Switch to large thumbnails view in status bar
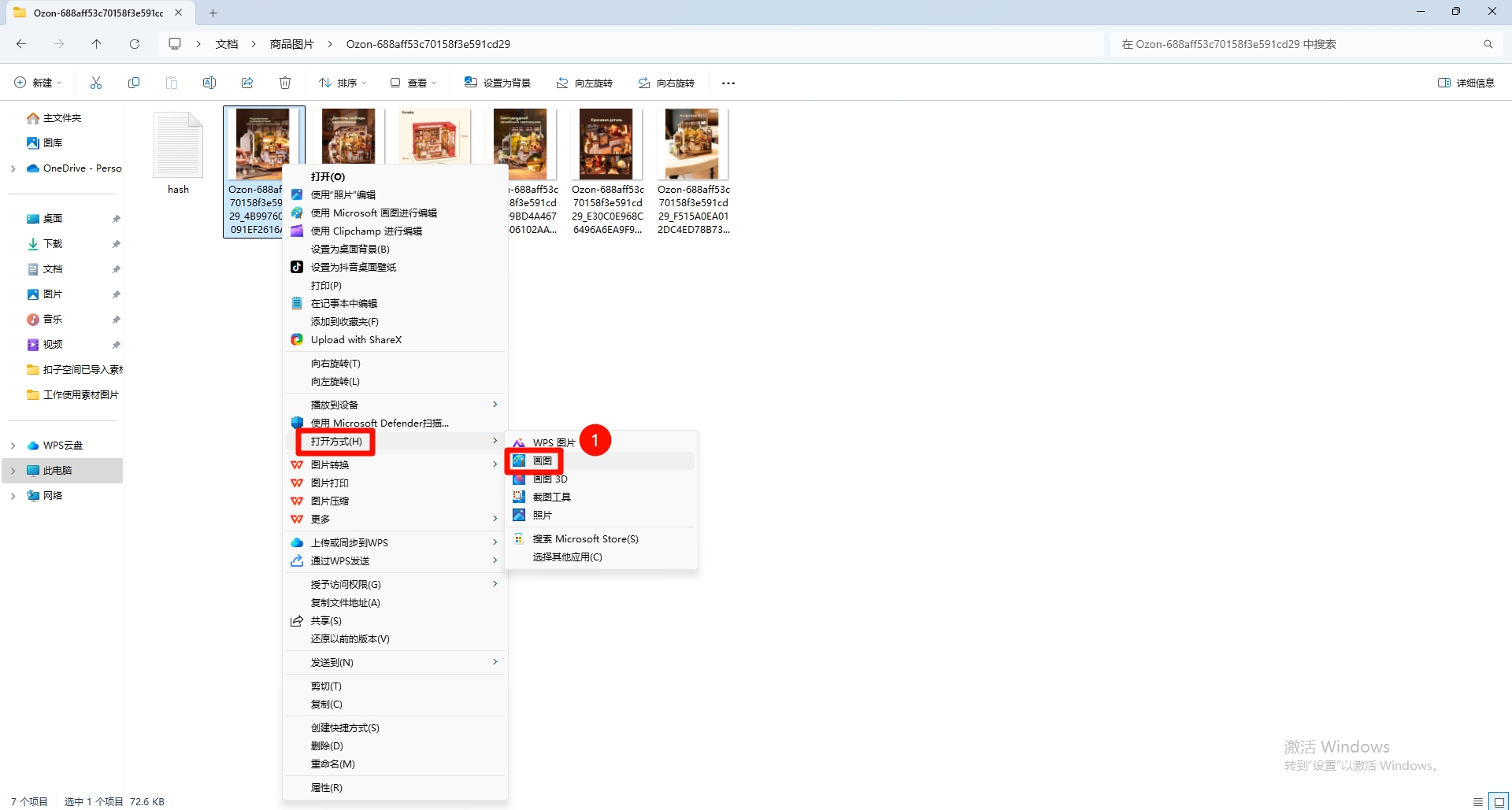This screenshot has height=810, width=1512. [1498, 801]
